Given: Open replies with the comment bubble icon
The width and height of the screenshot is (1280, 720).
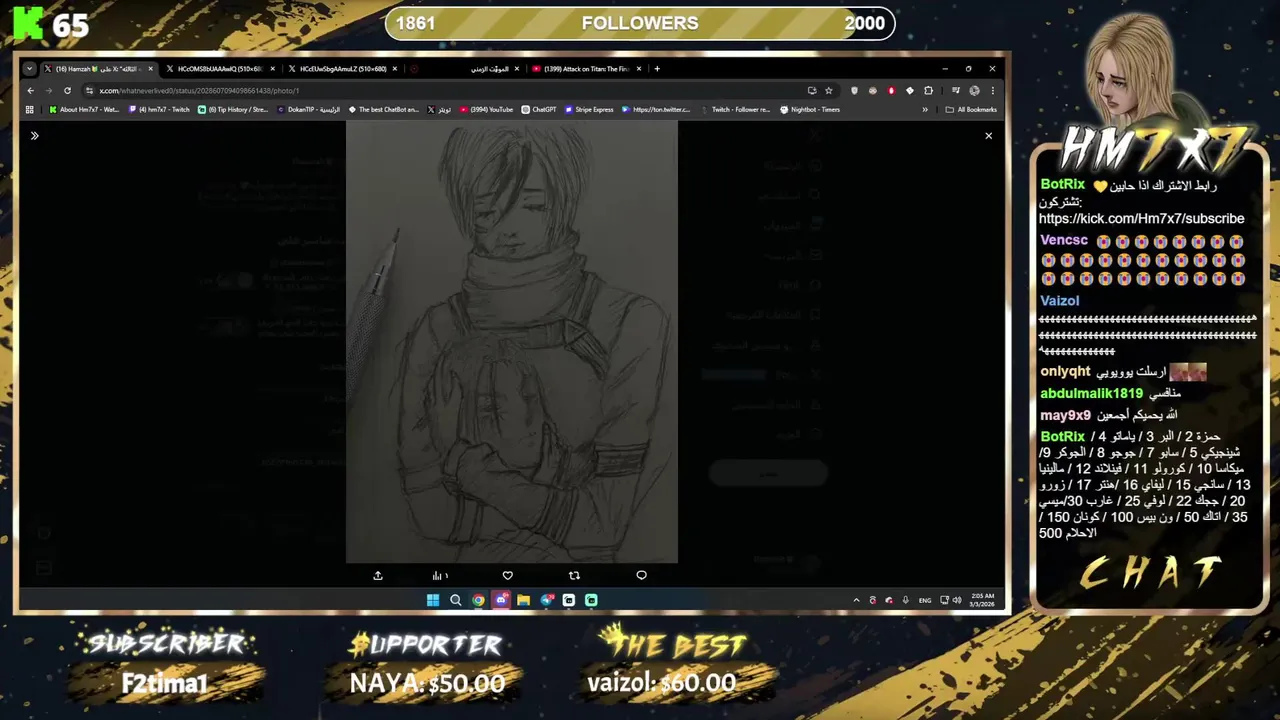Looking at the screenshot, I should [641, 576].
